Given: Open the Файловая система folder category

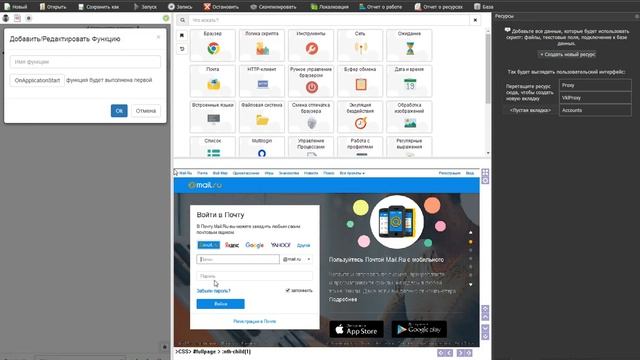Looking at the screenshot, I should point(262,117).
